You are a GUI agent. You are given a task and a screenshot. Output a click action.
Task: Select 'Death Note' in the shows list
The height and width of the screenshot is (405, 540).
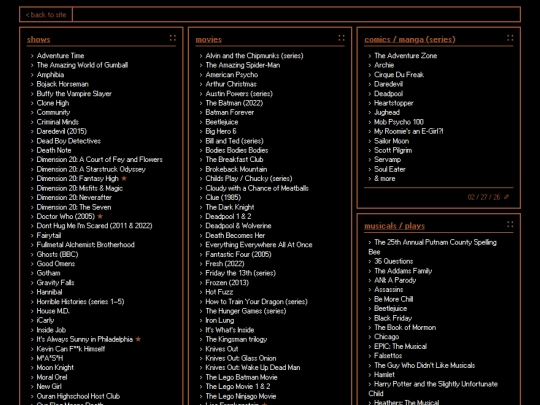(54, 150)
